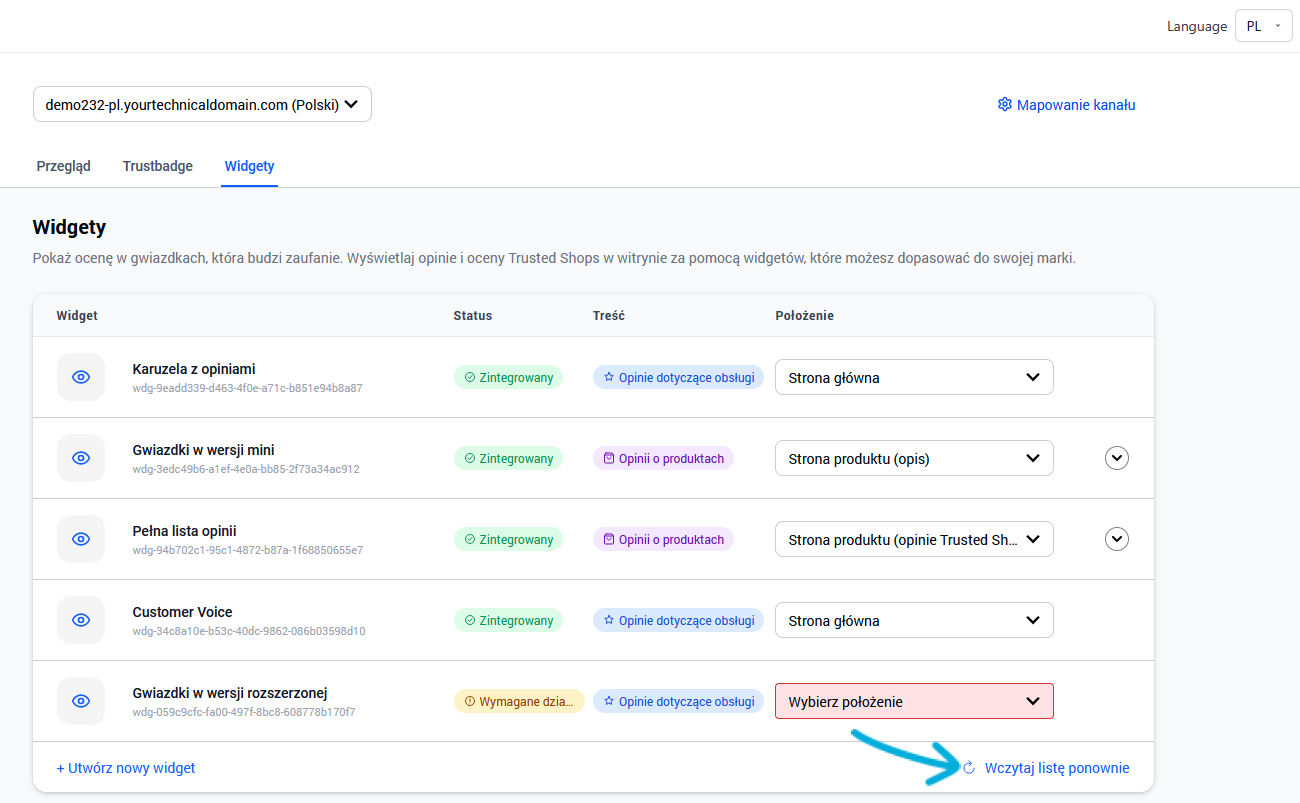The image size is (1300, 803).
Task: Click the Wymagane dzia... warning badge
Action: click(x=519, y=701)
